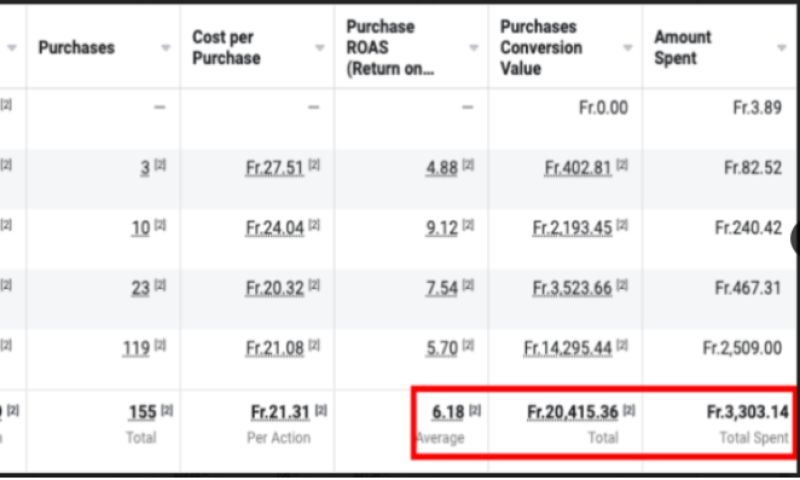Click footnote icon beside 6.18 average
Viewport: 800px width, 480px height.
tap(475, 411)
